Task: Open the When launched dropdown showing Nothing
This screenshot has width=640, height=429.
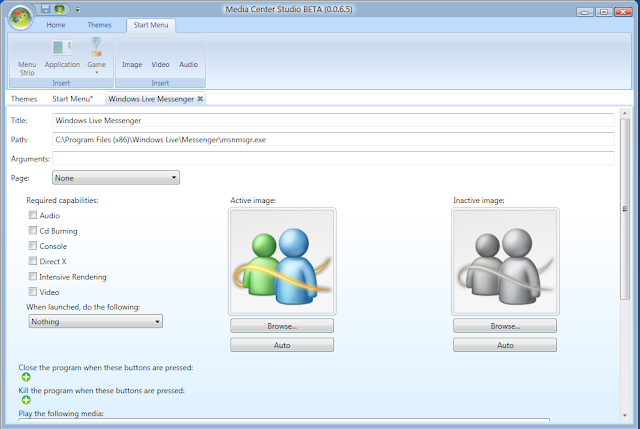Action: [x=96, y=321]
